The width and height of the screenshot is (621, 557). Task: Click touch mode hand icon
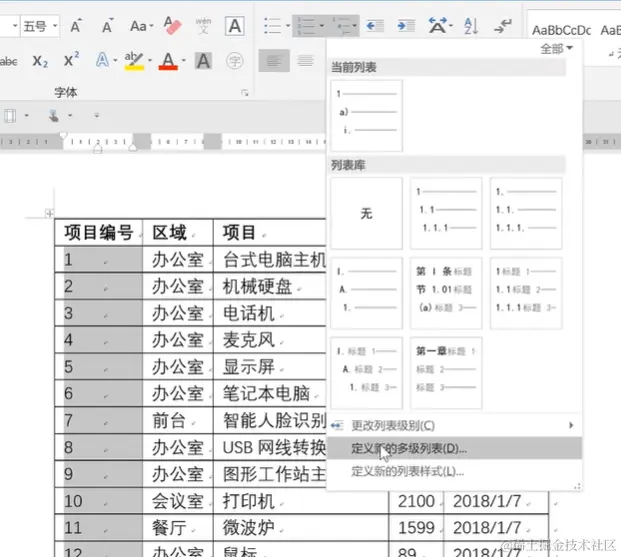[54, 116]
